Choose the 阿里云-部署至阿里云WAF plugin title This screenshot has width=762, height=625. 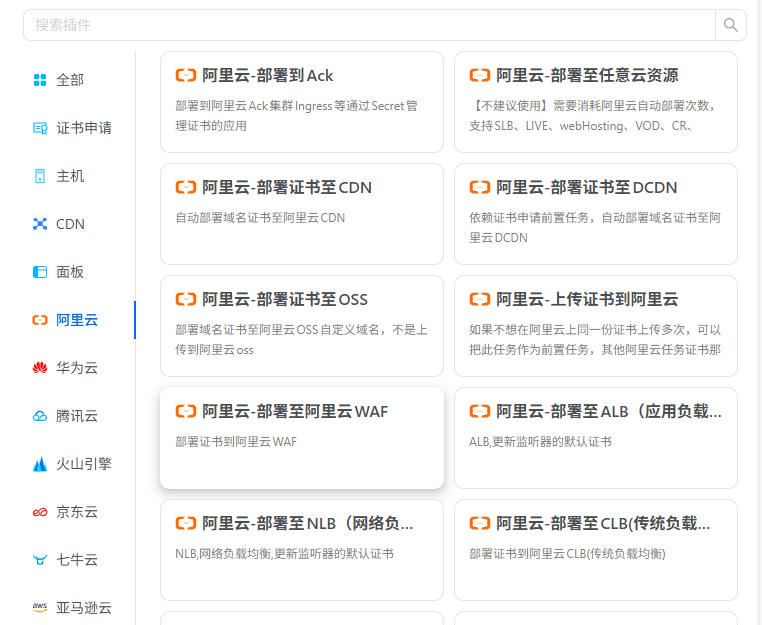295,411
